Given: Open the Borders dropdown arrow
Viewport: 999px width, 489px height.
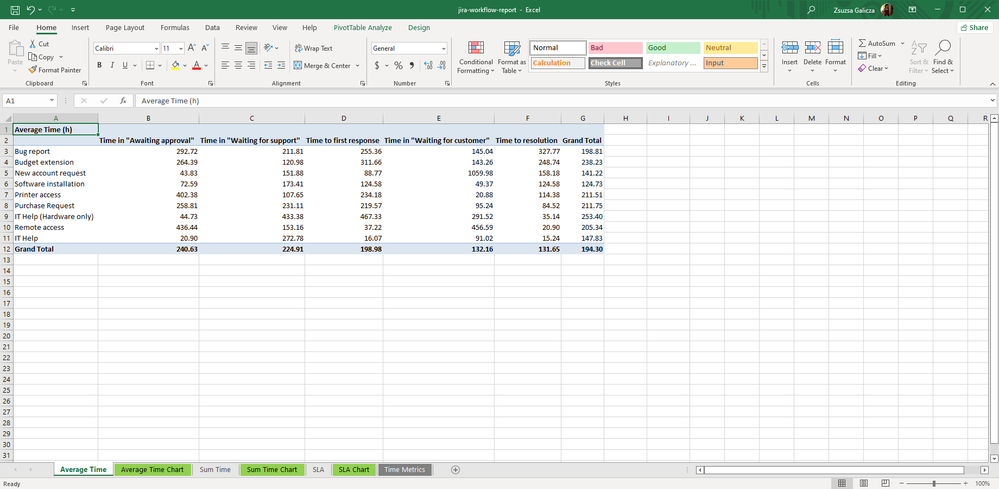Looking at the screenshot, I should pos(159,66).
